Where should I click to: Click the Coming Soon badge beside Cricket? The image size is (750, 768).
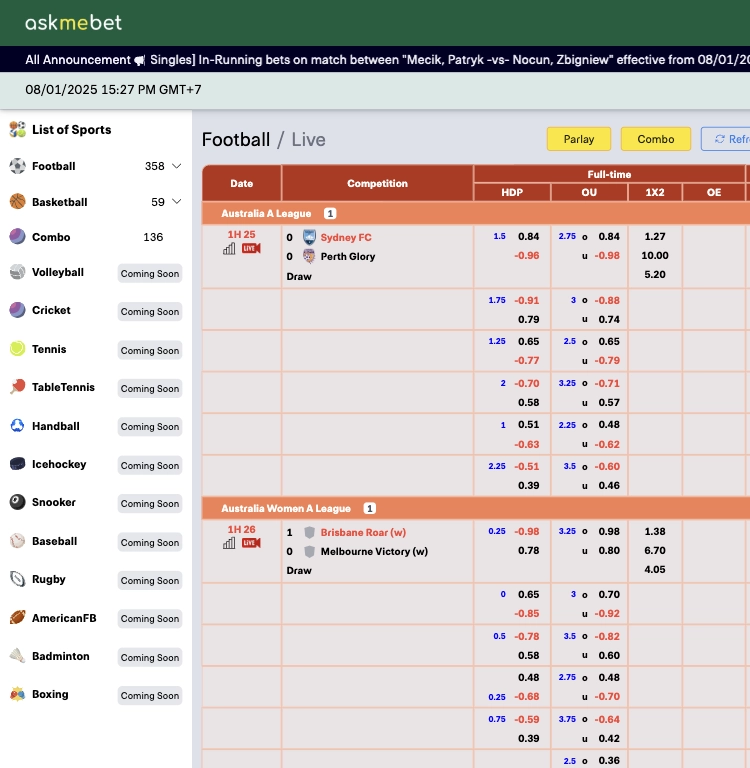coord(150,312)
